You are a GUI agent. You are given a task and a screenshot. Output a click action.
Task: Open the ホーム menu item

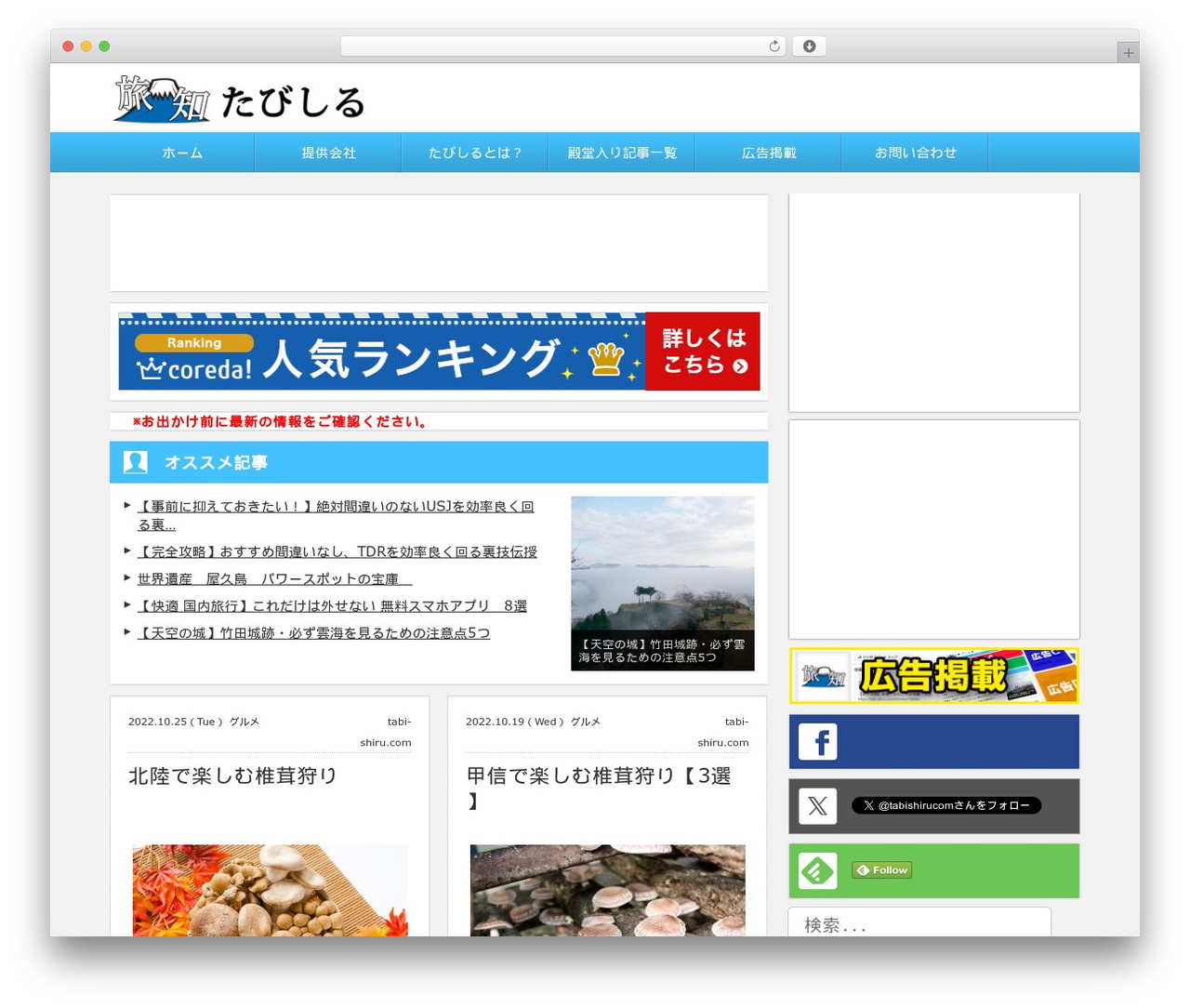point(182,153)
